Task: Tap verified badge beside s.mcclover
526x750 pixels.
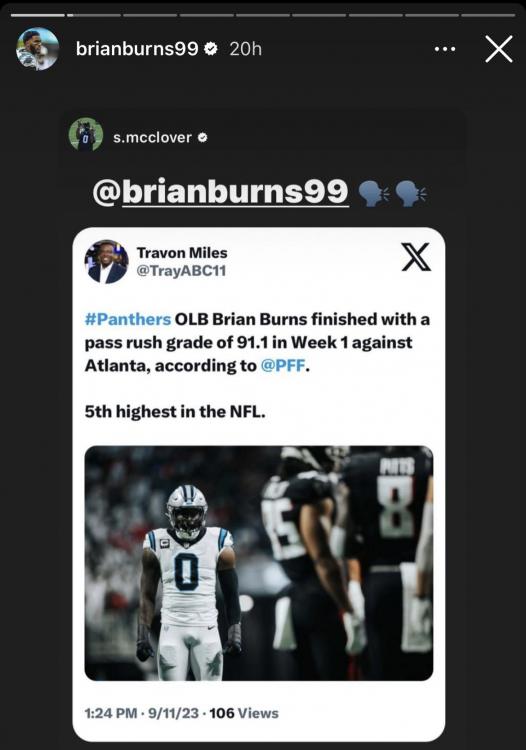Action: tap(203, 138)
